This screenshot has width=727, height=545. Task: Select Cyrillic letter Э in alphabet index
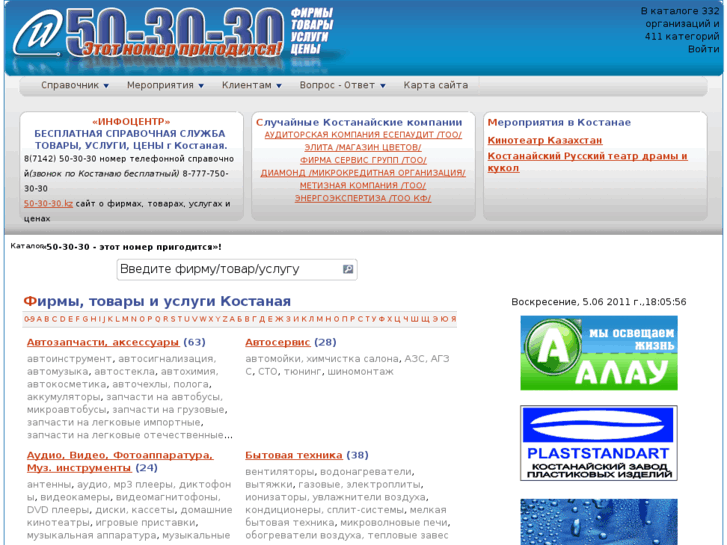436,319
